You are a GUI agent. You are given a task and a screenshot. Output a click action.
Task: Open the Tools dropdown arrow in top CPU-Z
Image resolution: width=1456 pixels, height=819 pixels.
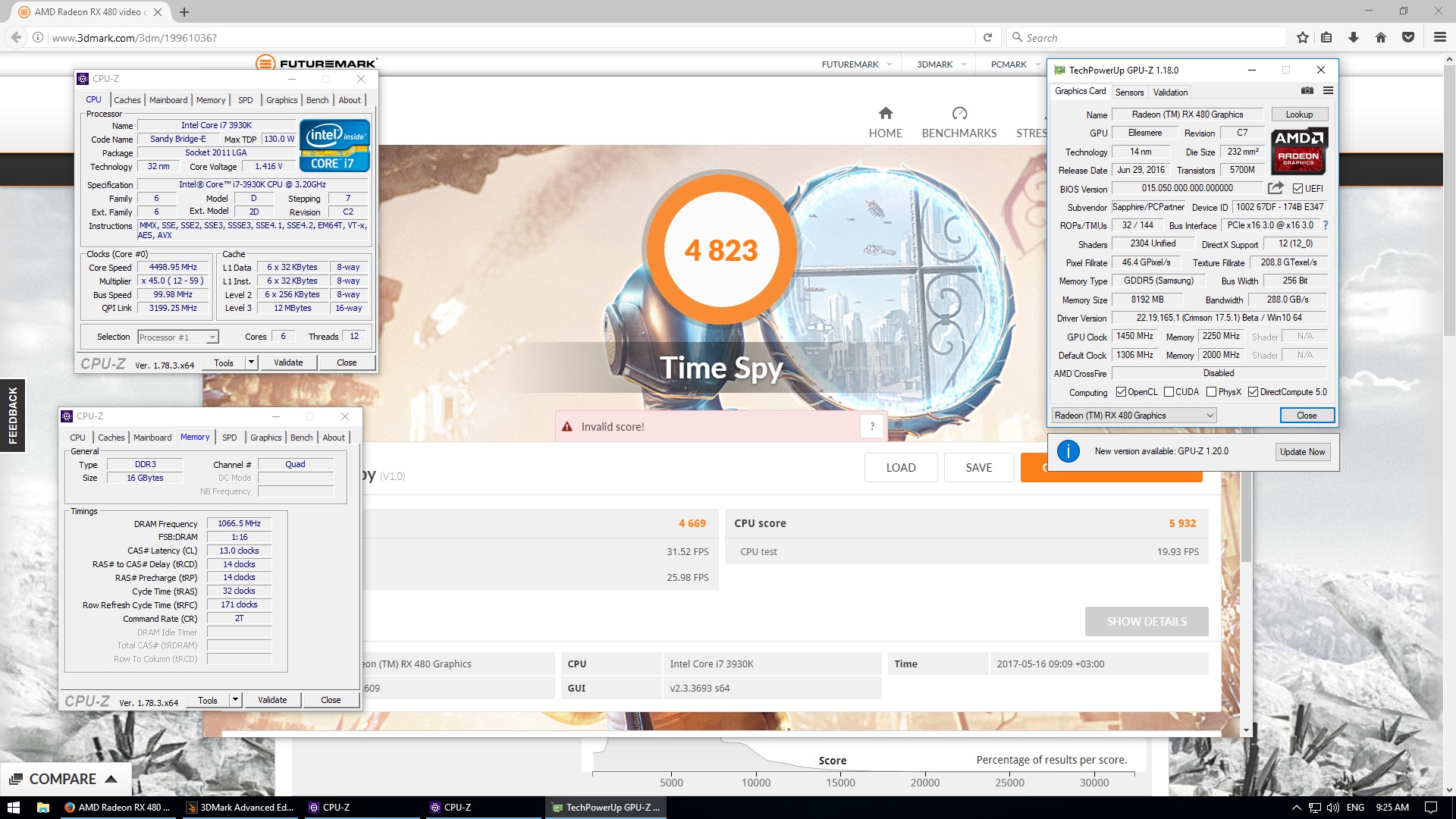[251, 362]
